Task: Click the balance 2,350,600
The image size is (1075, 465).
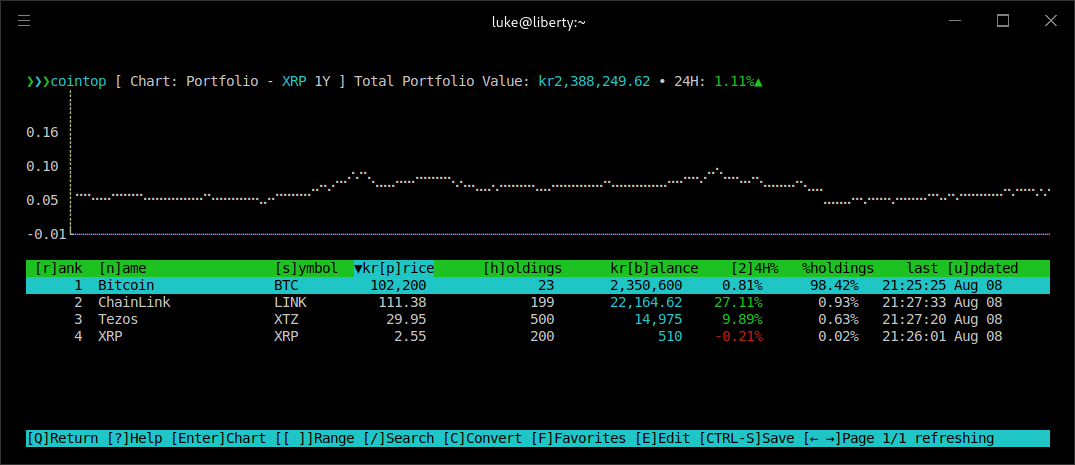Action: click(647, 285)
